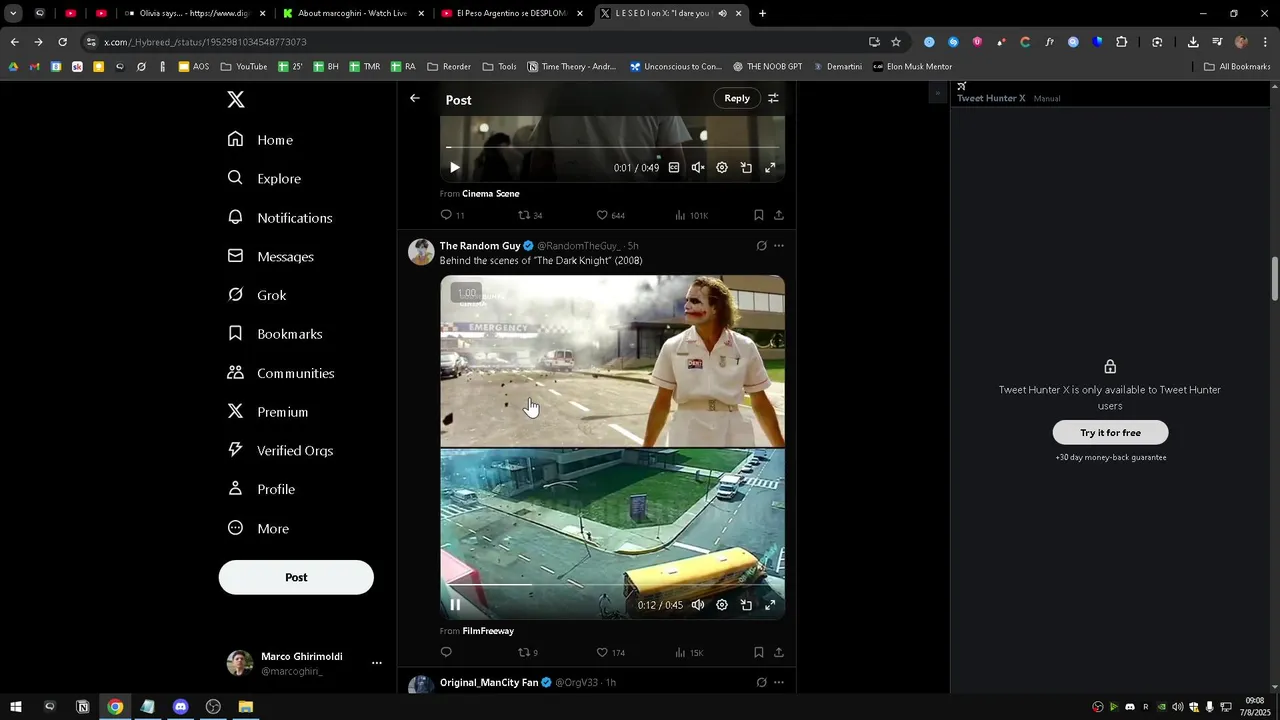This screenshot has height=720, width=1280.
Task: Expand the More menu in sidebar
Action: point(258,528)
